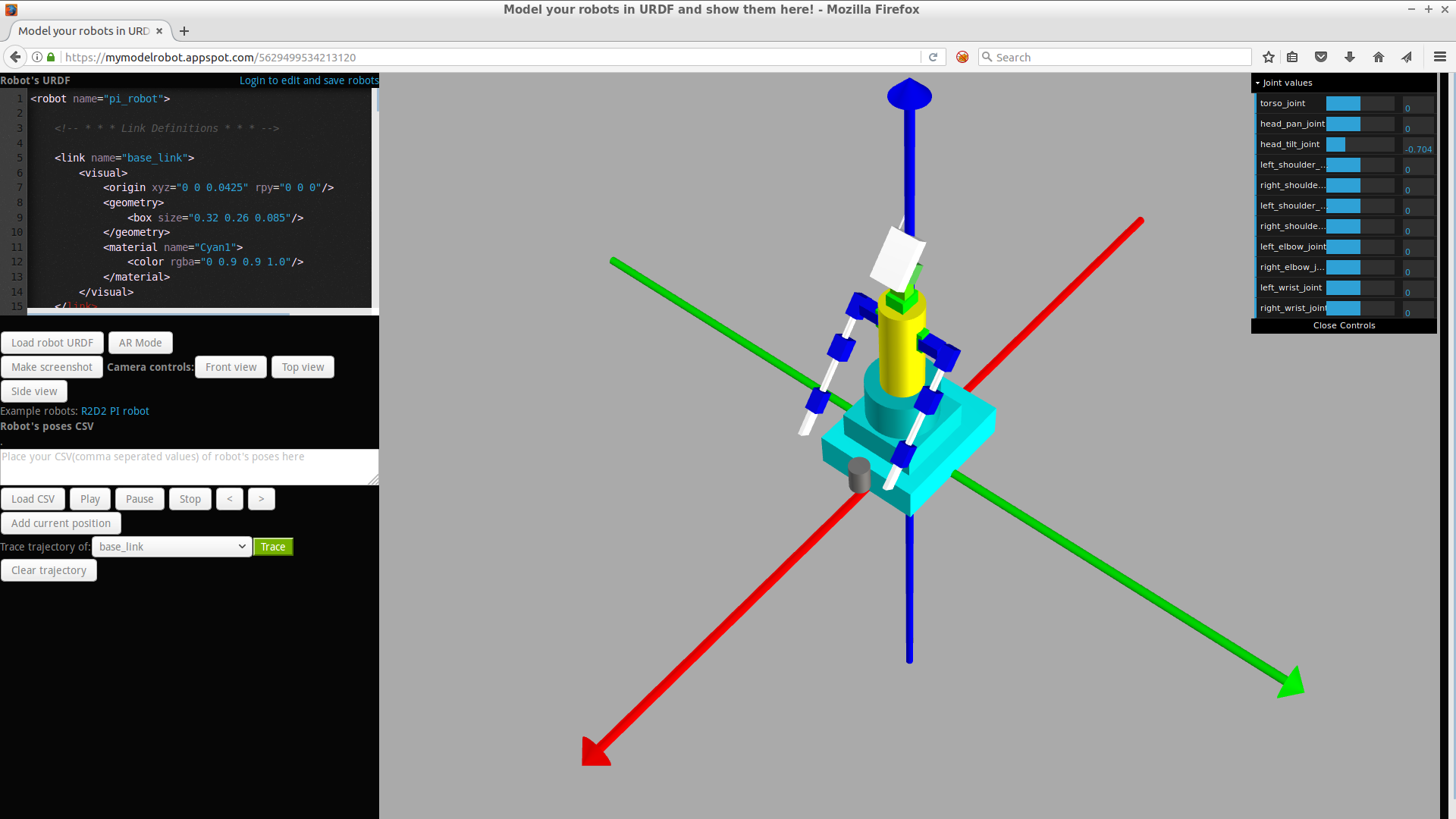Click the browser back arrow button

[15, 57]
